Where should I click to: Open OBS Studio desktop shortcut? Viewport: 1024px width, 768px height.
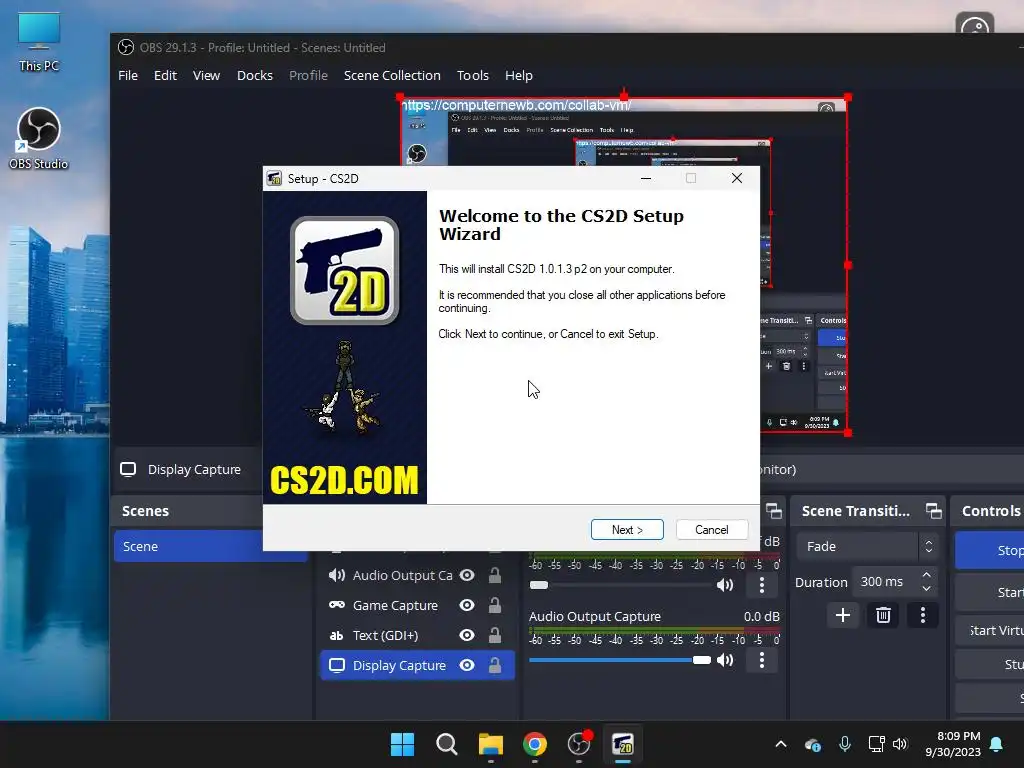[39, 138]
